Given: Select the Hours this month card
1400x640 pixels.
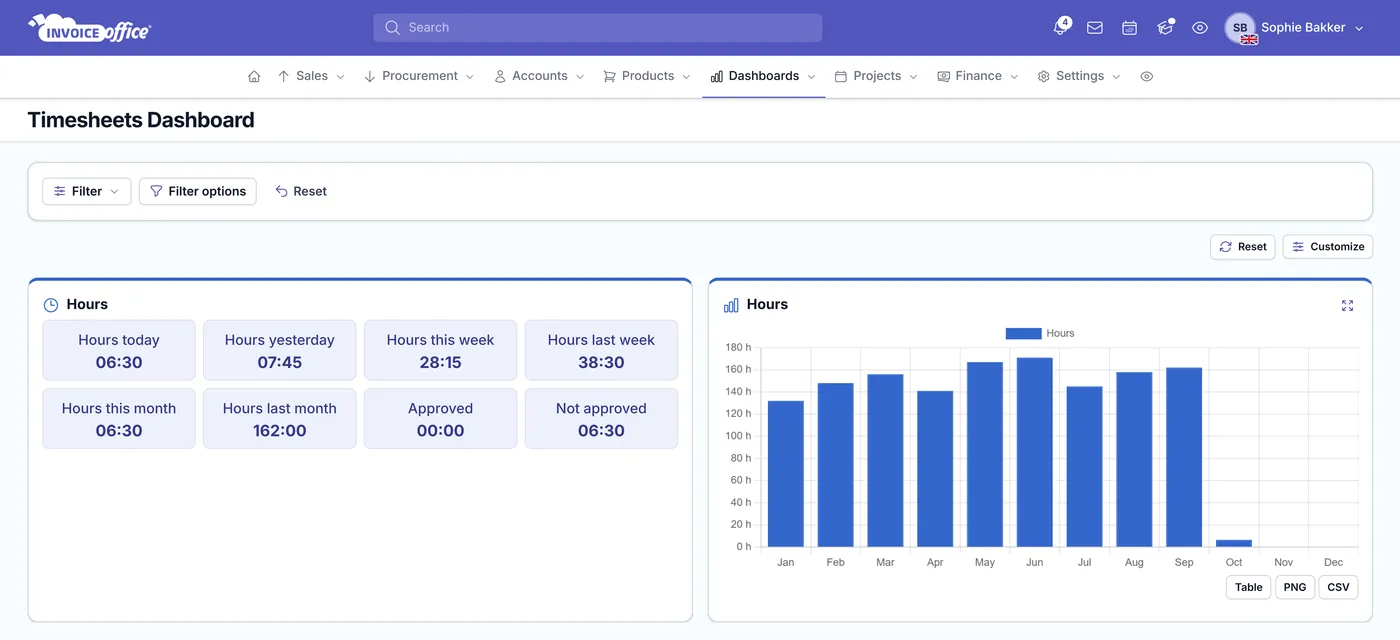Looking at the screenshot, I should pos(119,419).
